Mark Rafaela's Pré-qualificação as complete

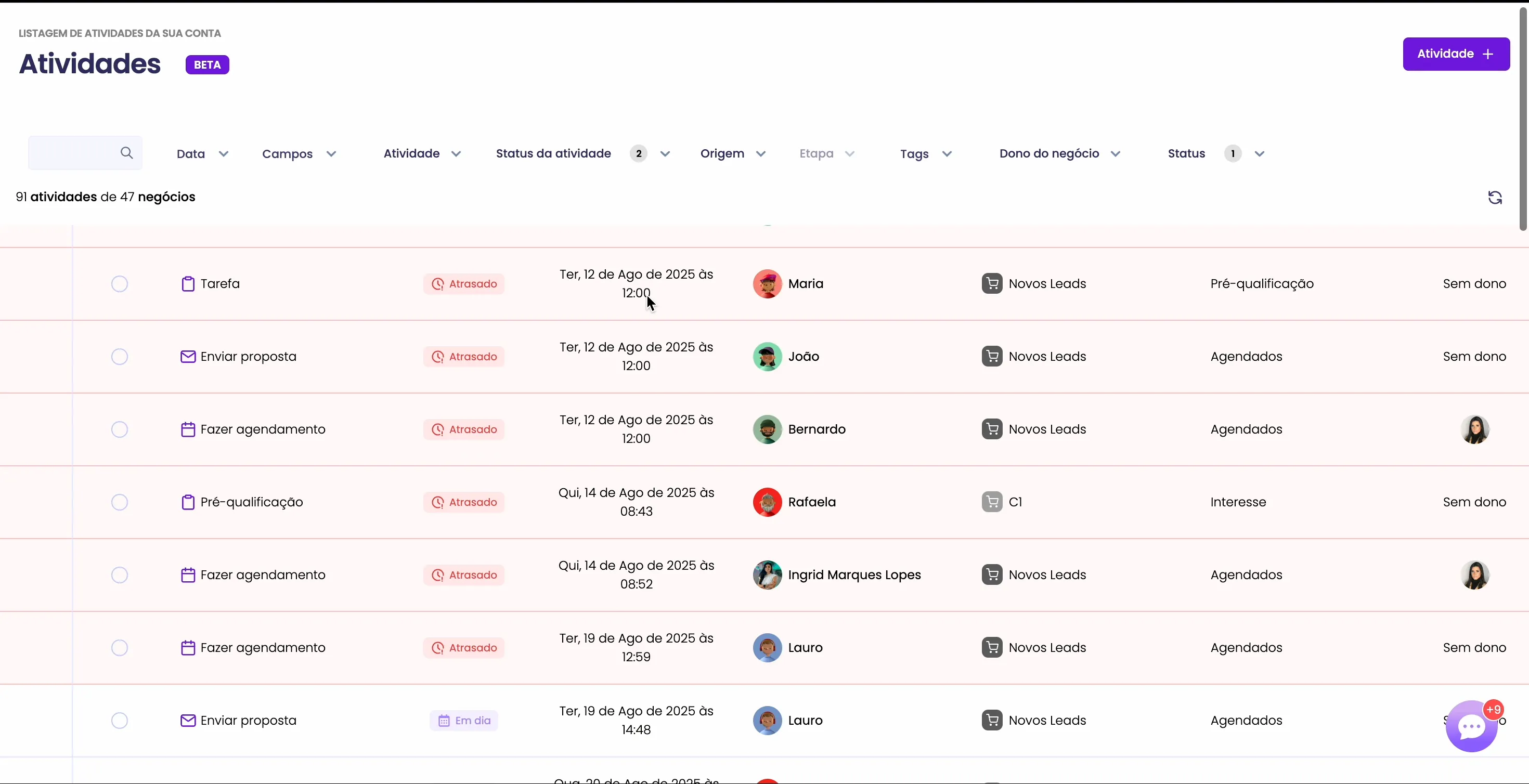coord(119,502)
